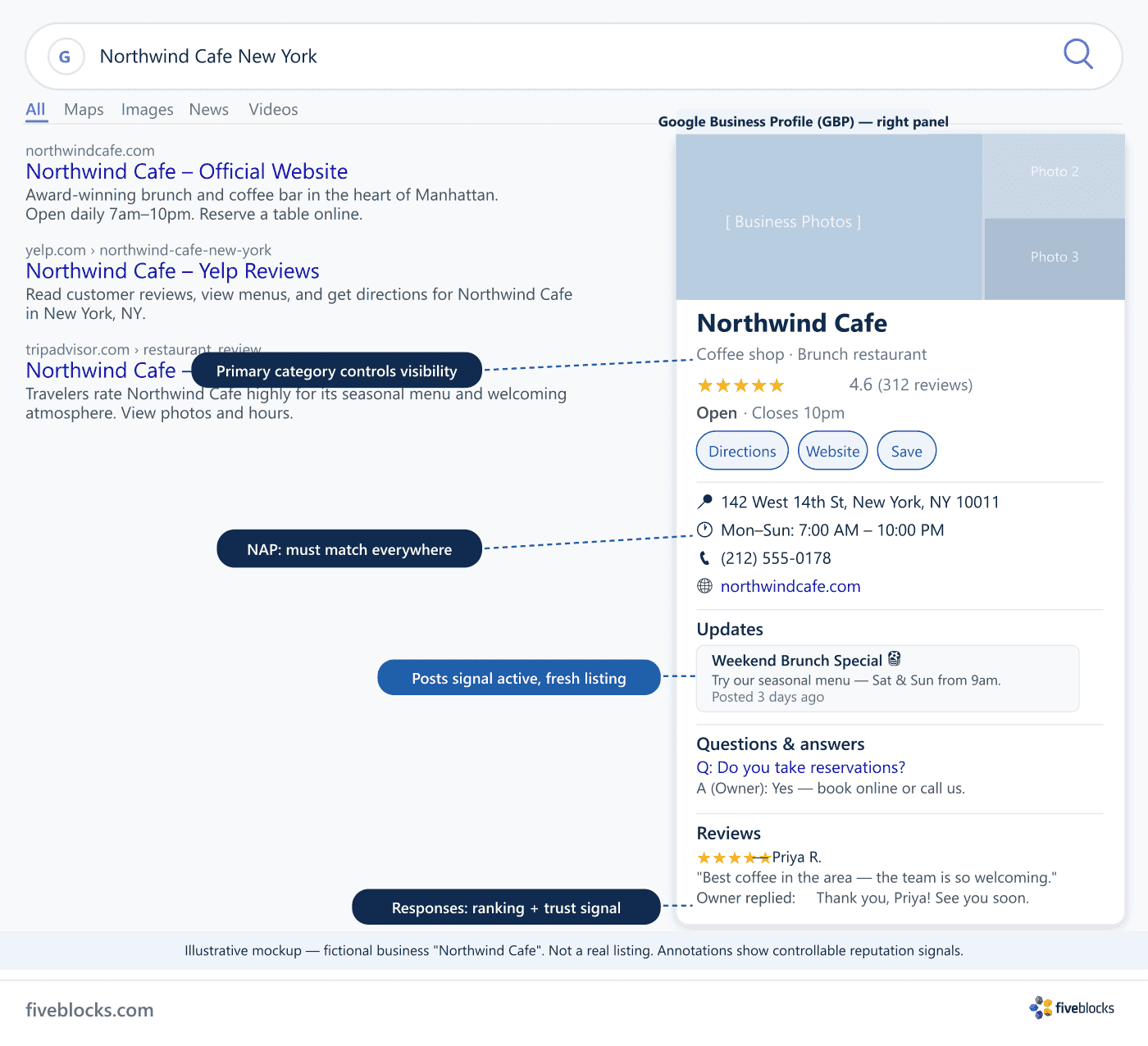Click the clock hours icon
Image resolution: width=1148 pixels, height=1046 pixels.
coord(704,530)
